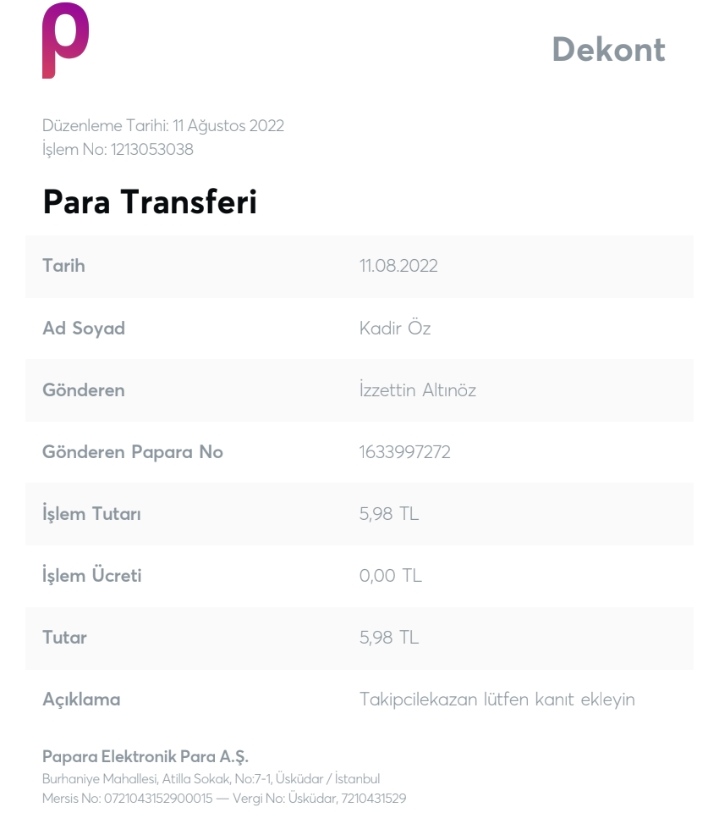Click the Mersis No and Vergi No line
Screen dimensions: 706x831
click(x=224, y=799)
